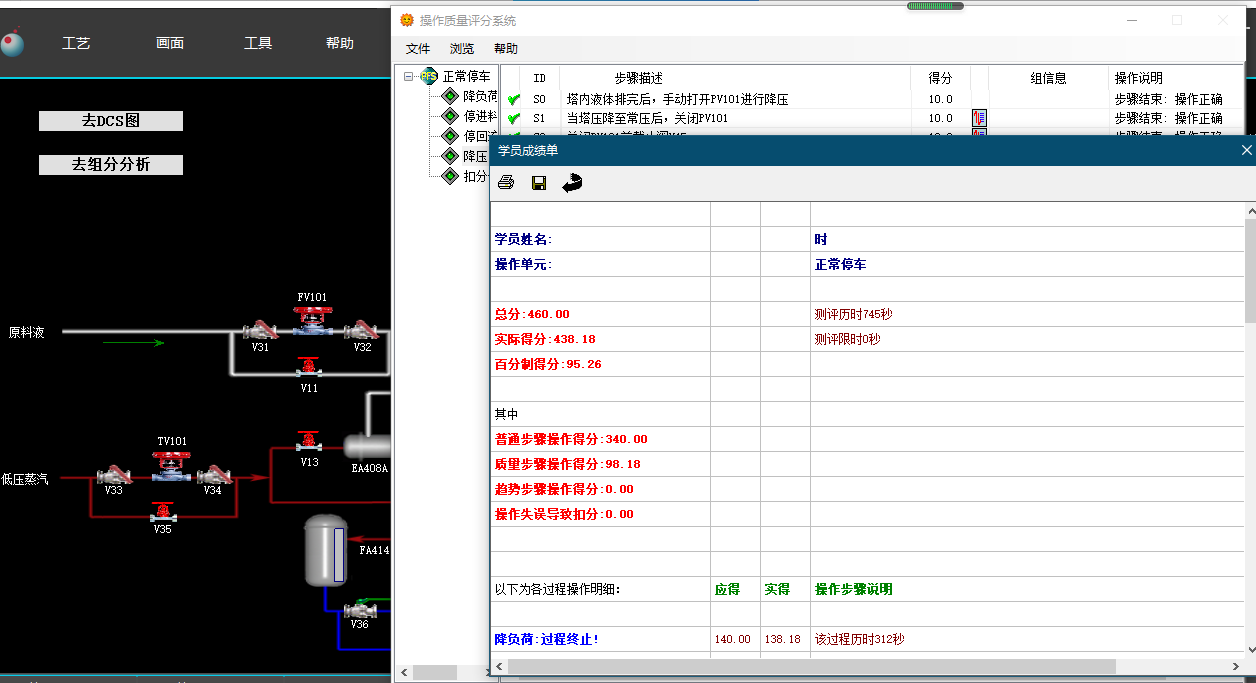Click the save floppy disk icon
The height and width of the screenshot is (683, 1256).
(539, 182)
